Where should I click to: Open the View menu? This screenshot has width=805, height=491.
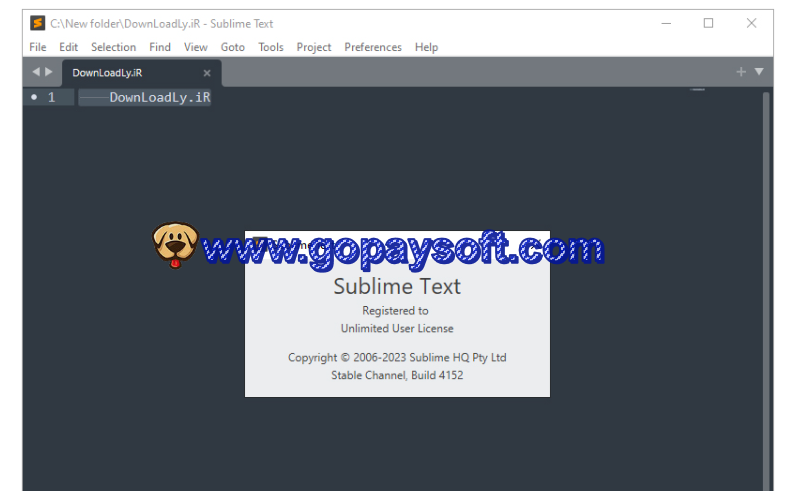tap(196, 47)
